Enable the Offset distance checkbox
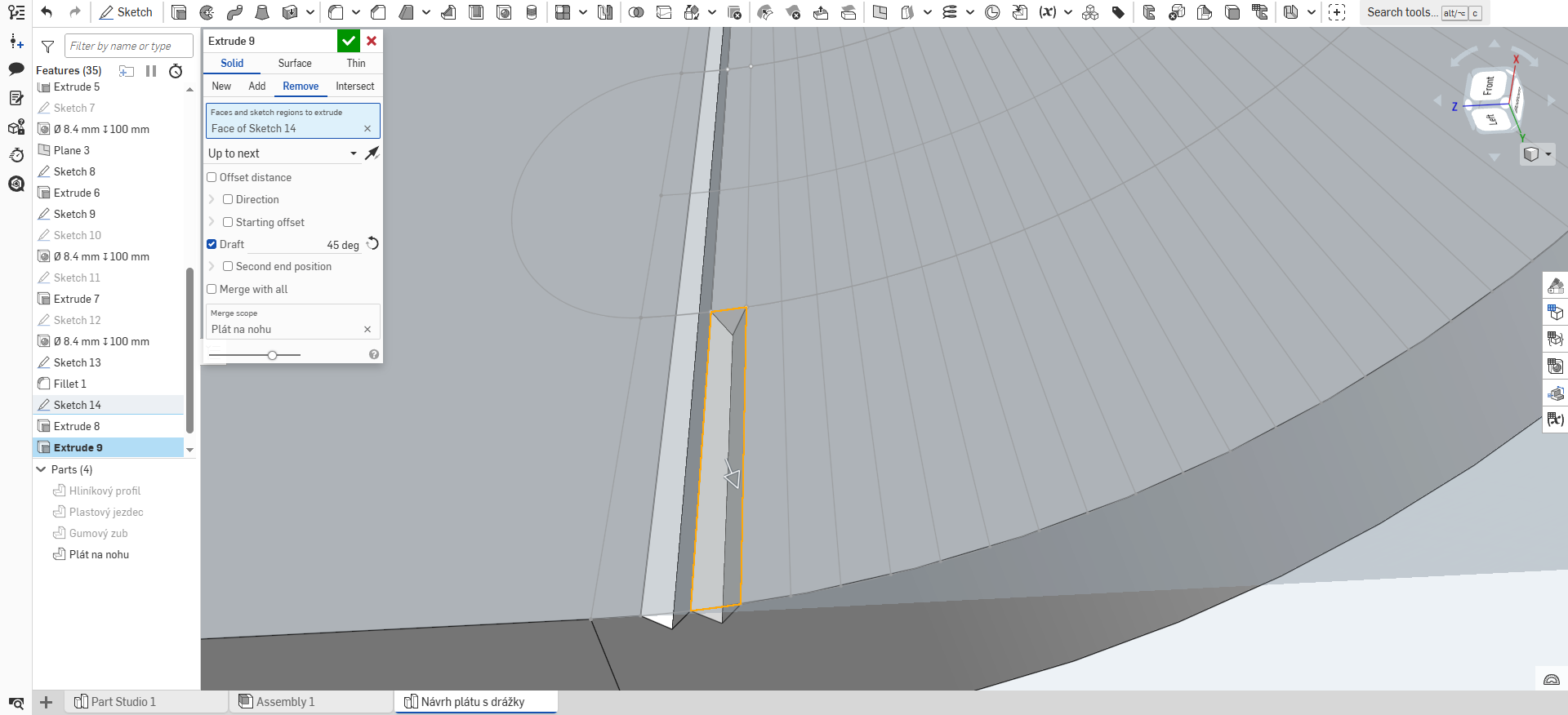This screenshot has height=715, width=1568. pos(212,177)
